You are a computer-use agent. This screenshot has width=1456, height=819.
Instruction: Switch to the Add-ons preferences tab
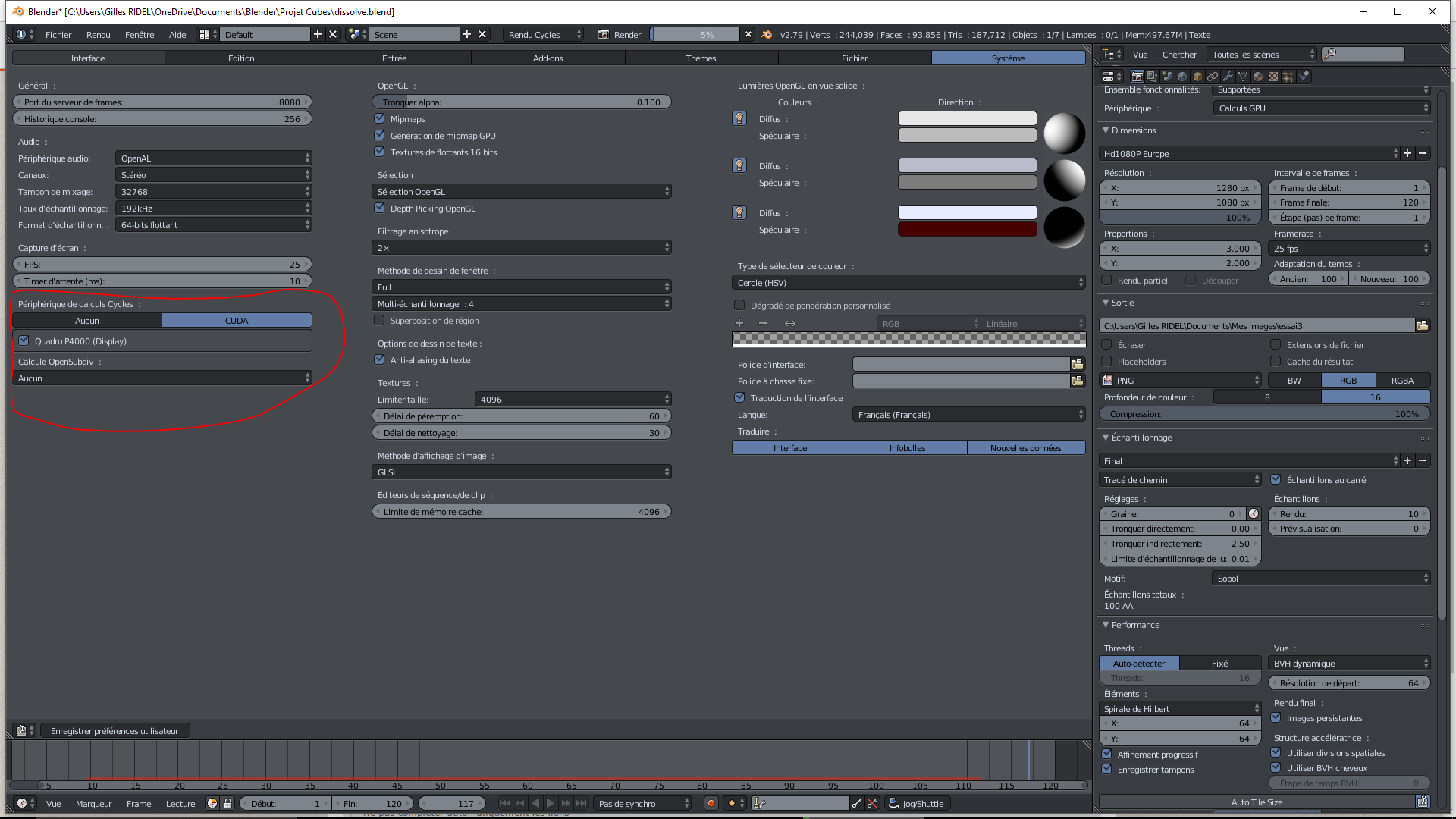(548, 58)
